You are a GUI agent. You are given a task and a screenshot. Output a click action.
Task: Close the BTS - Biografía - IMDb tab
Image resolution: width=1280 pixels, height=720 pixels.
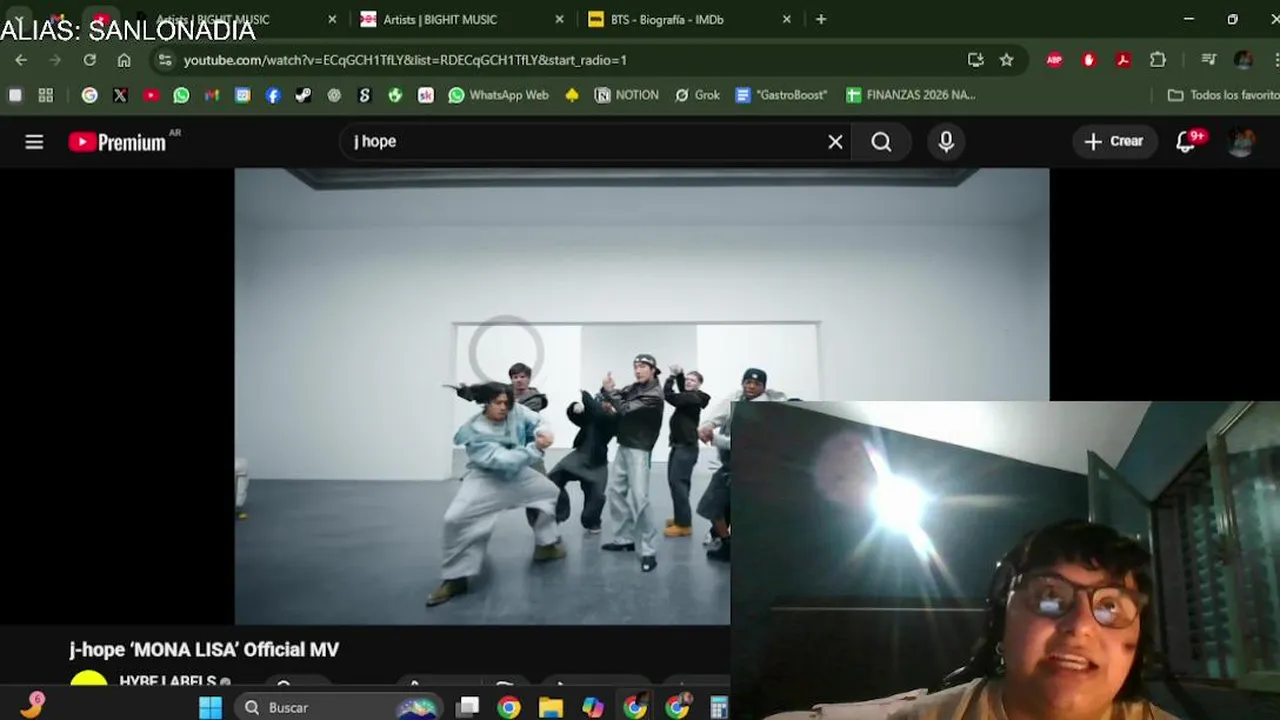pos(787,19)
